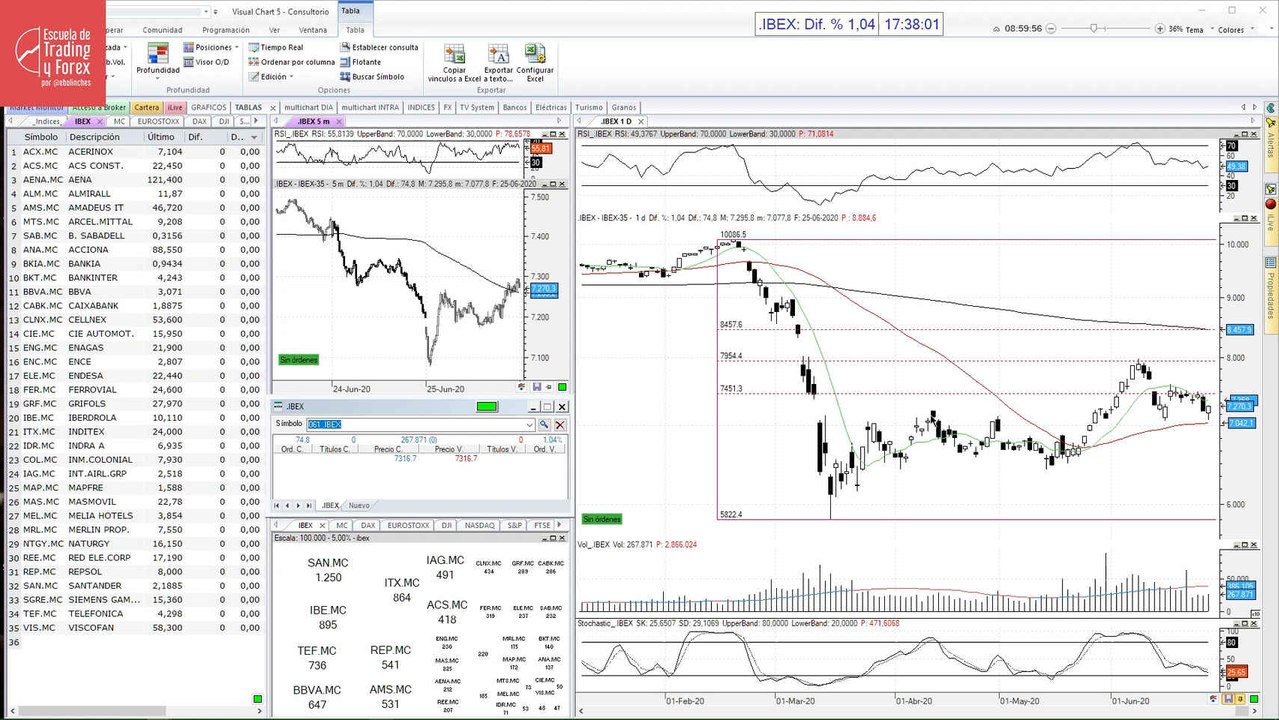
Task: Click the SAN.MC heatmap tile
Action: click(328, 570)
